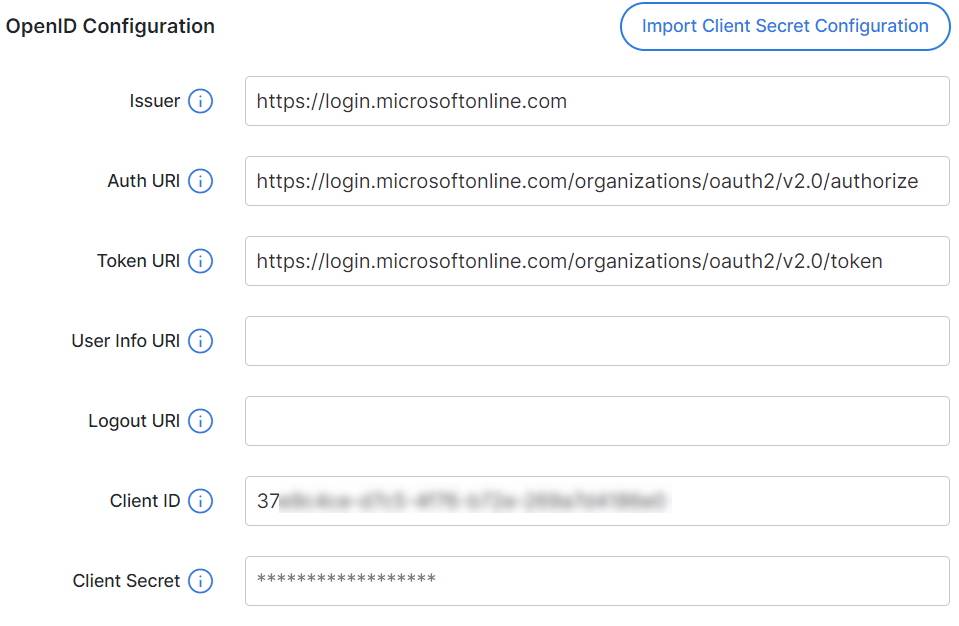Click into the Auth URI text field

click(596, 181)
